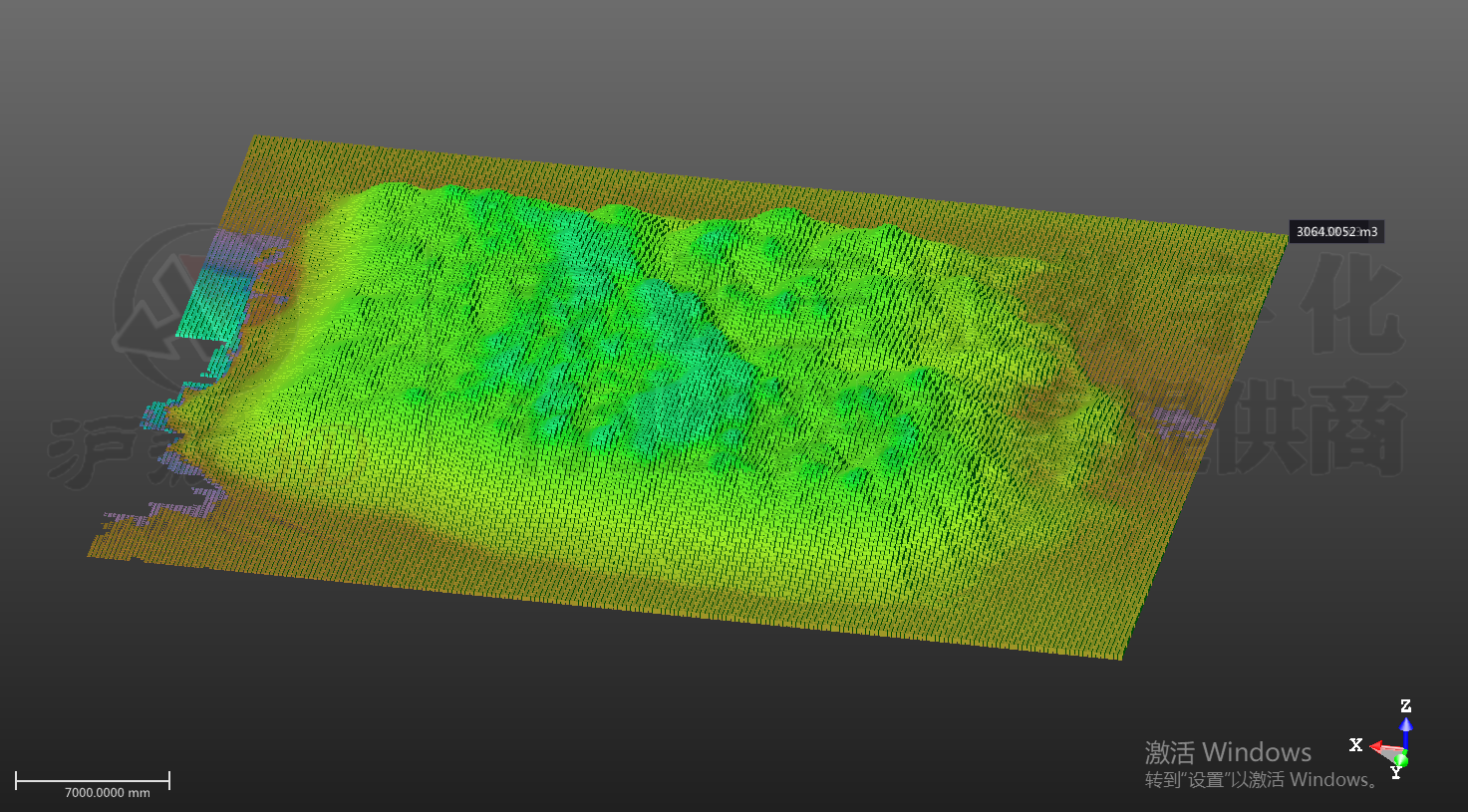Click the Activate Windows notice text

[1262, 764]
